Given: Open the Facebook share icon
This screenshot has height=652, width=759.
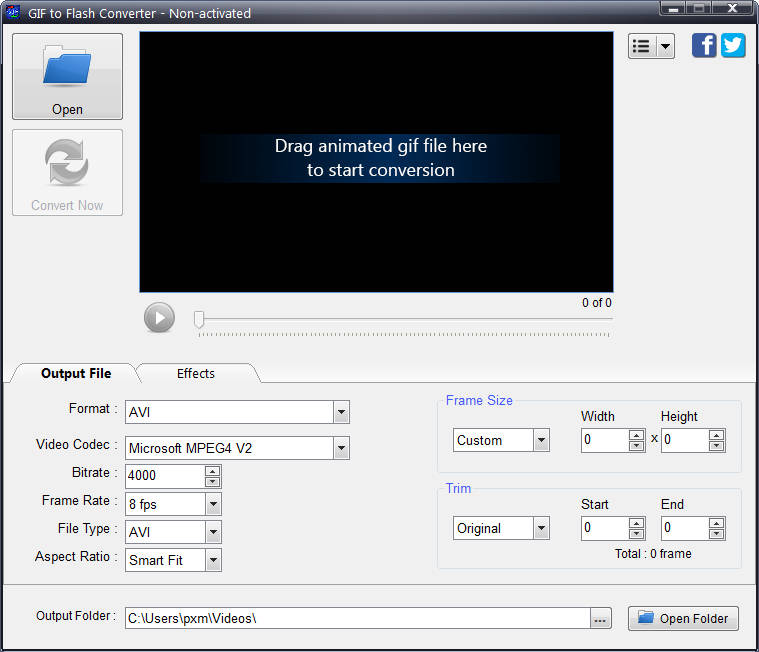Looking at the screenshot, I should tap(704, 45).
